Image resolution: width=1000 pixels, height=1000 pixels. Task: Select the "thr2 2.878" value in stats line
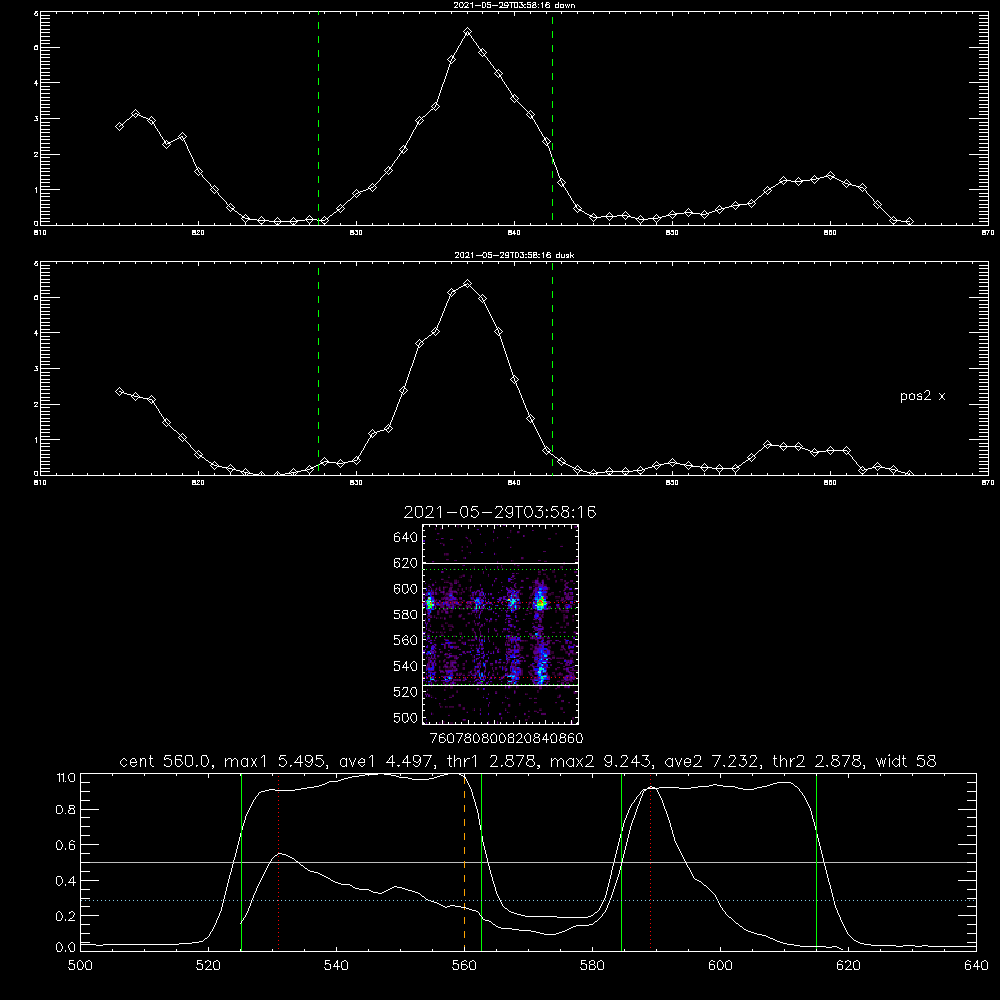pyautogui.click(x=818, y=761)
